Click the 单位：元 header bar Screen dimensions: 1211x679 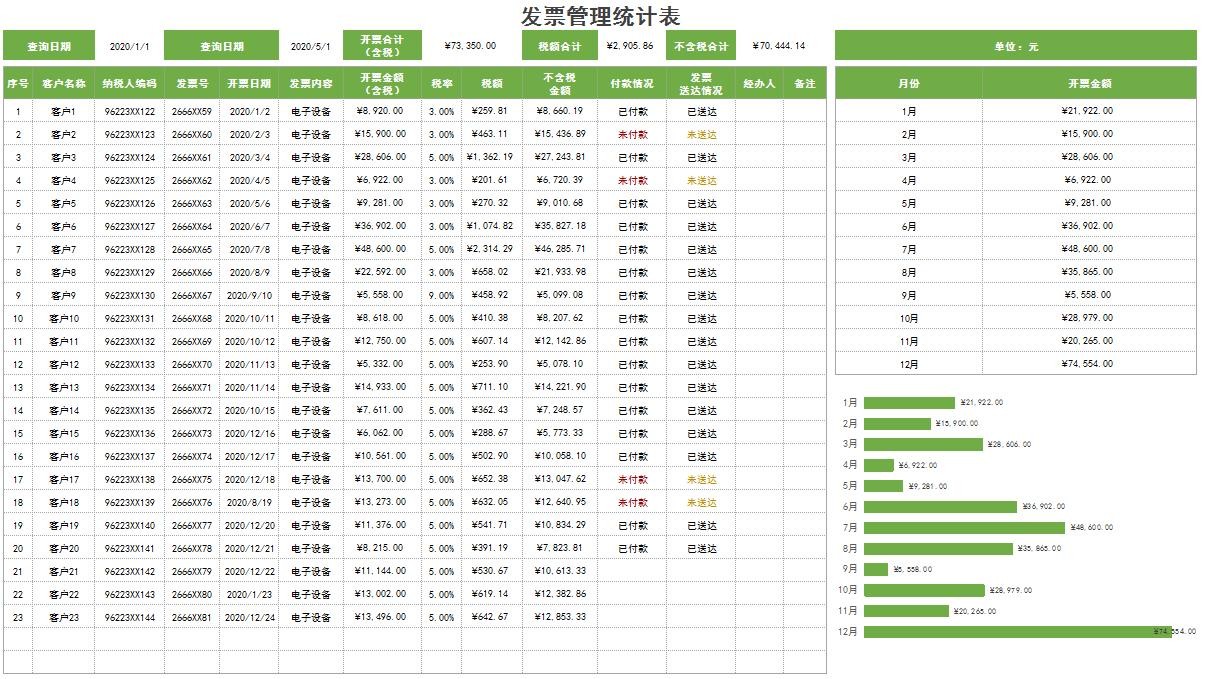pos(1015,46)
